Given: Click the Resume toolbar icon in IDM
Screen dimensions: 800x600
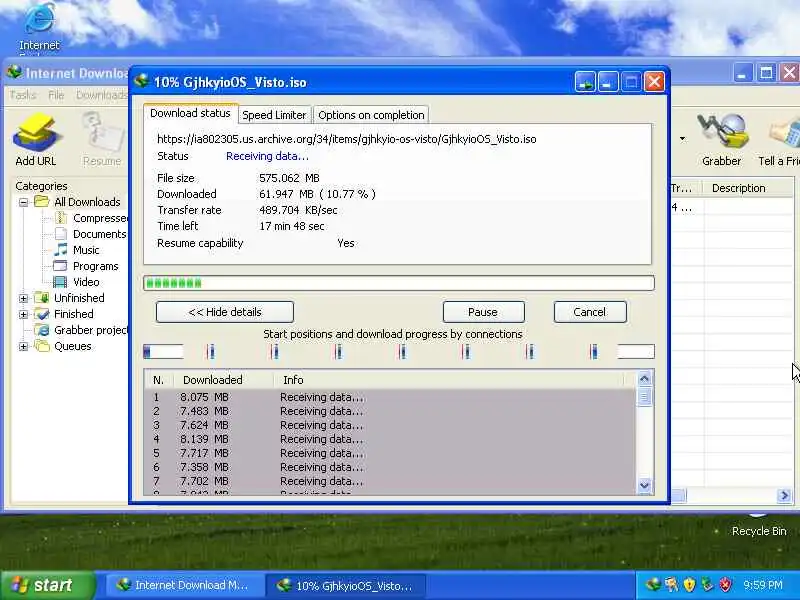Looking at the screenshot, I should tap(102, 139).
